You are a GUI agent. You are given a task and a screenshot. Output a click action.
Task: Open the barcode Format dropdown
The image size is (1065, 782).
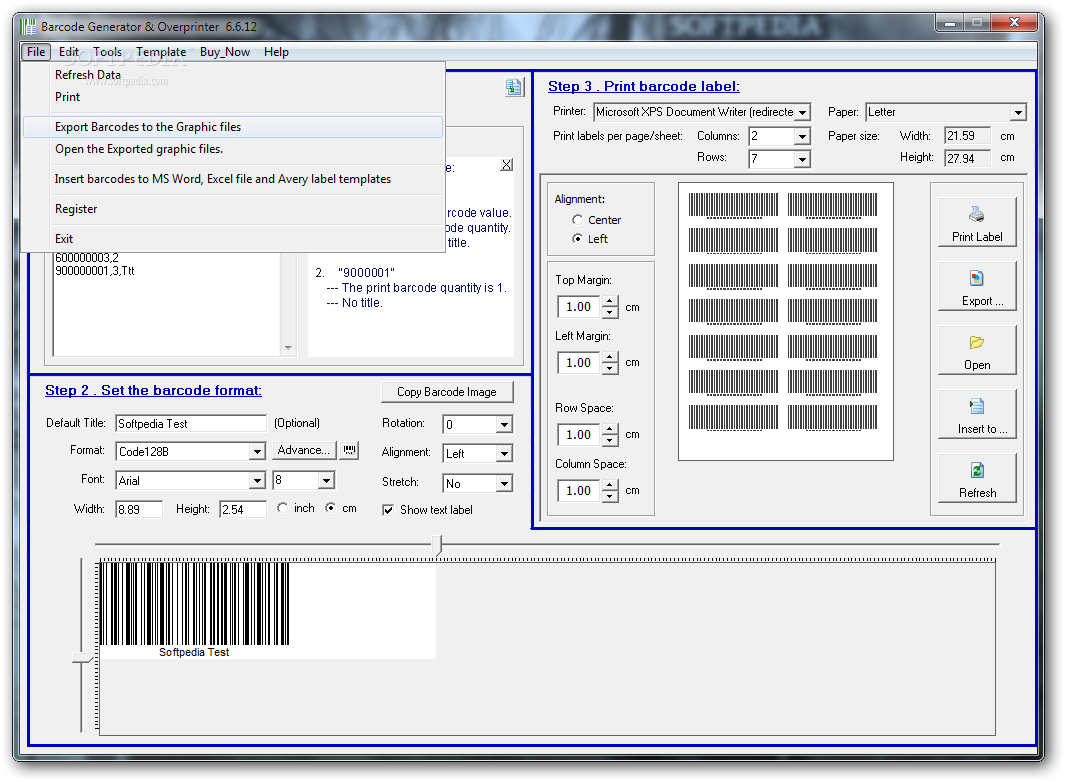(x=257, y=451)
